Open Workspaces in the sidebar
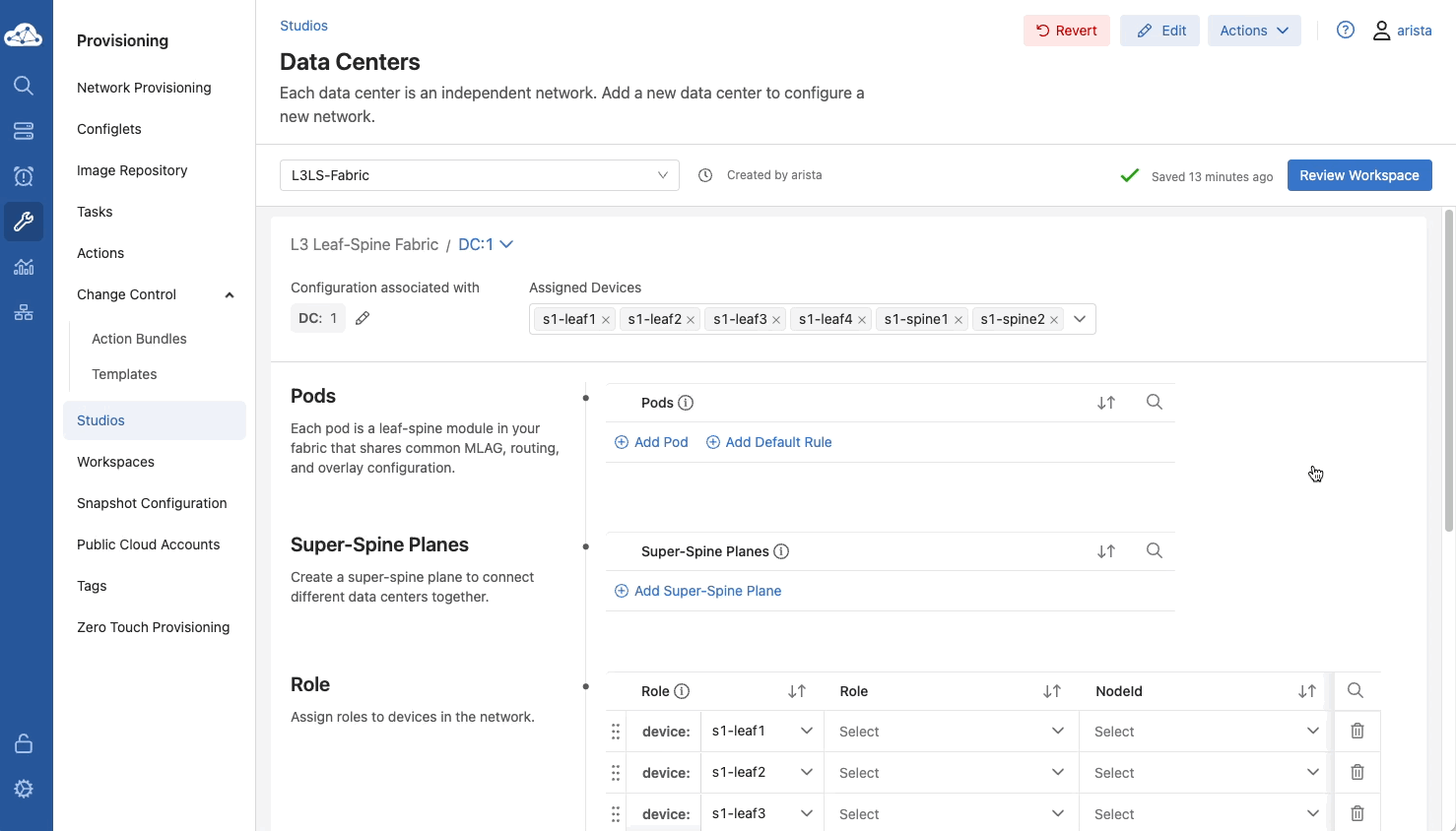This screenshot has height=831, width=1456. click(115, 462)
